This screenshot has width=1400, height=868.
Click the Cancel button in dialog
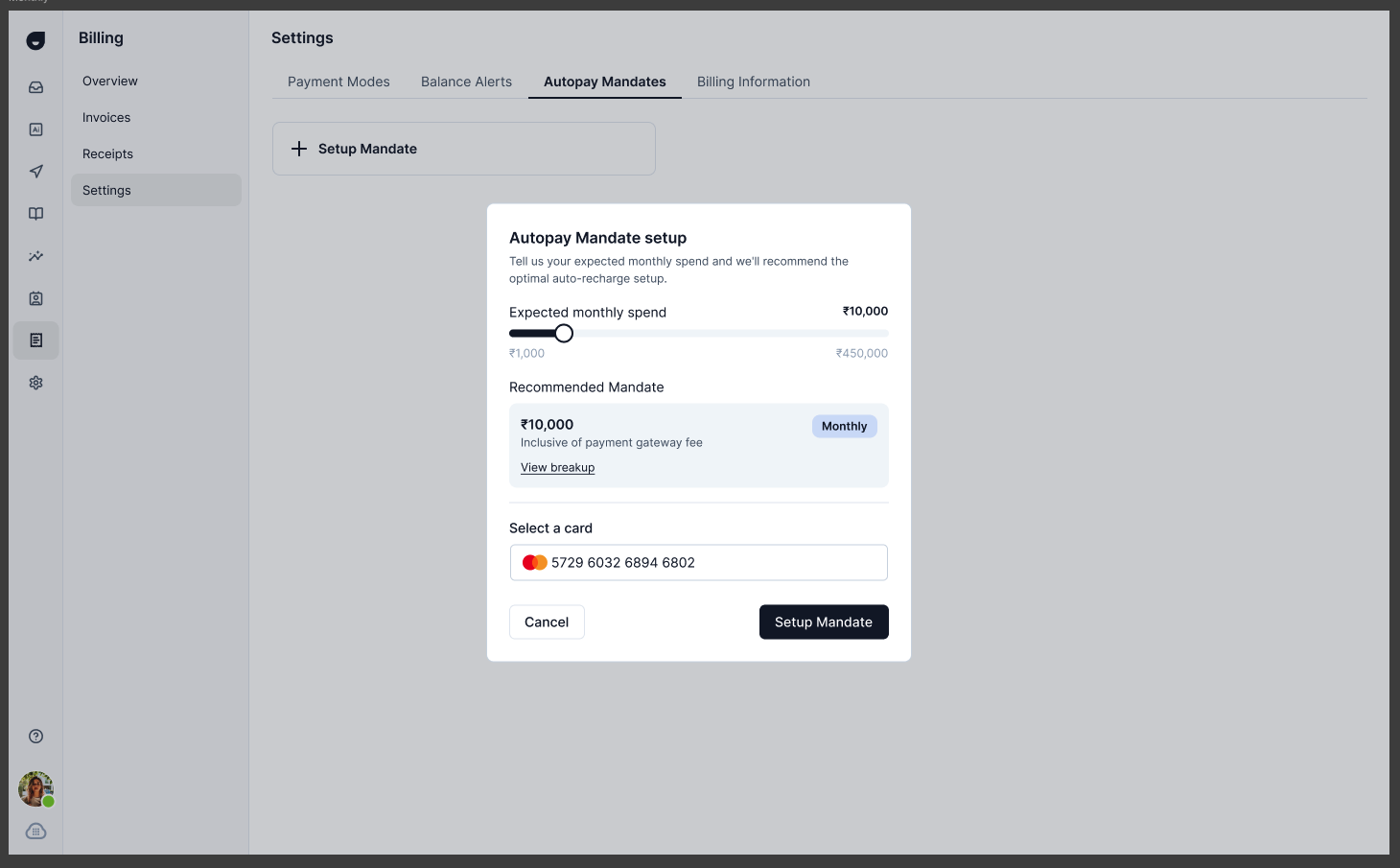pyautogui.click(x=547, y=622)
